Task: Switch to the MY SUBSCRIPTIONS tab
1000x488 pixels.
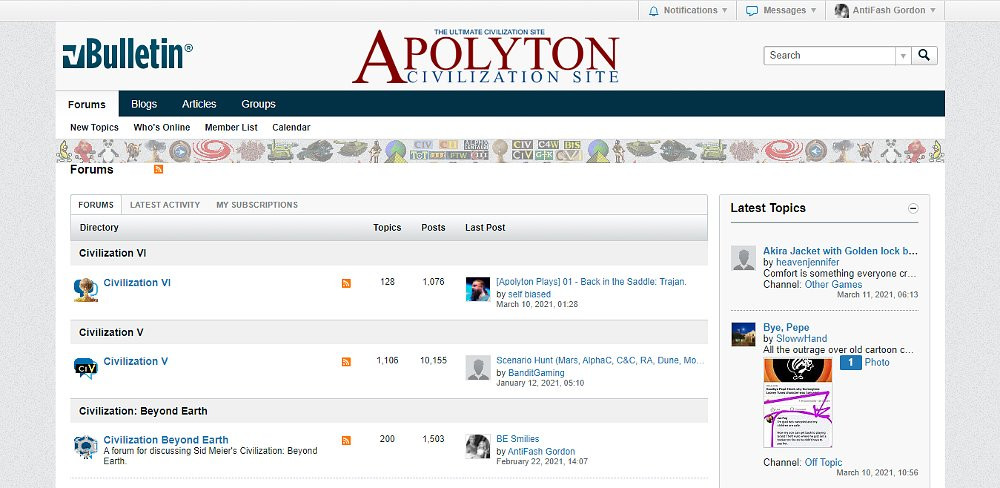Action: click(x=257, y=205)
